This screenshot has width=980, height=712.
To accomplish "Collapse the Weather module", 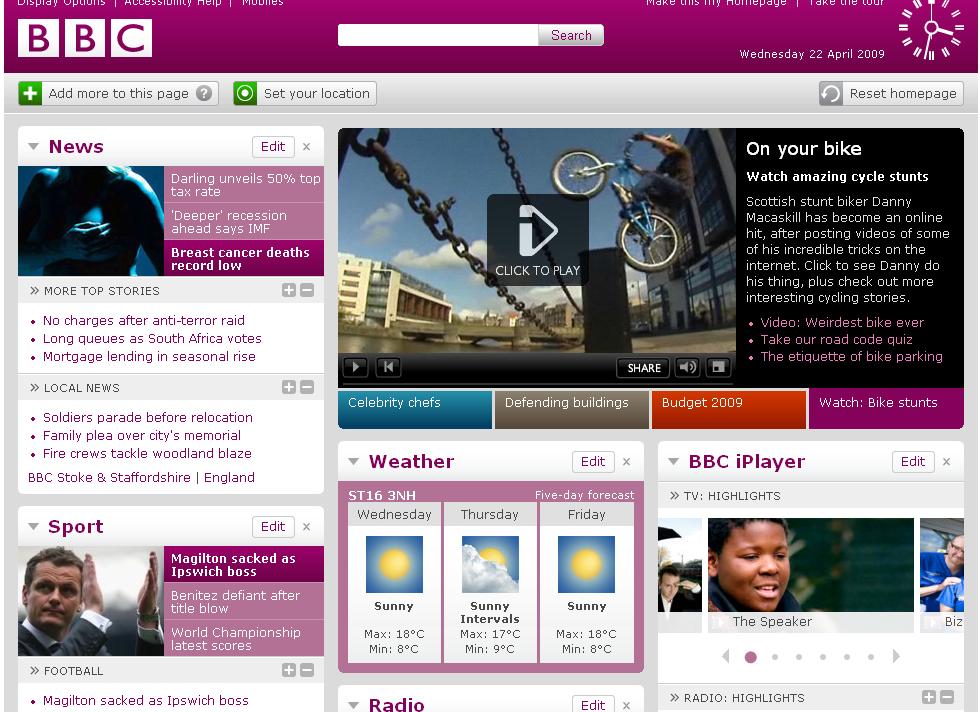I will [x=354, y=461].
